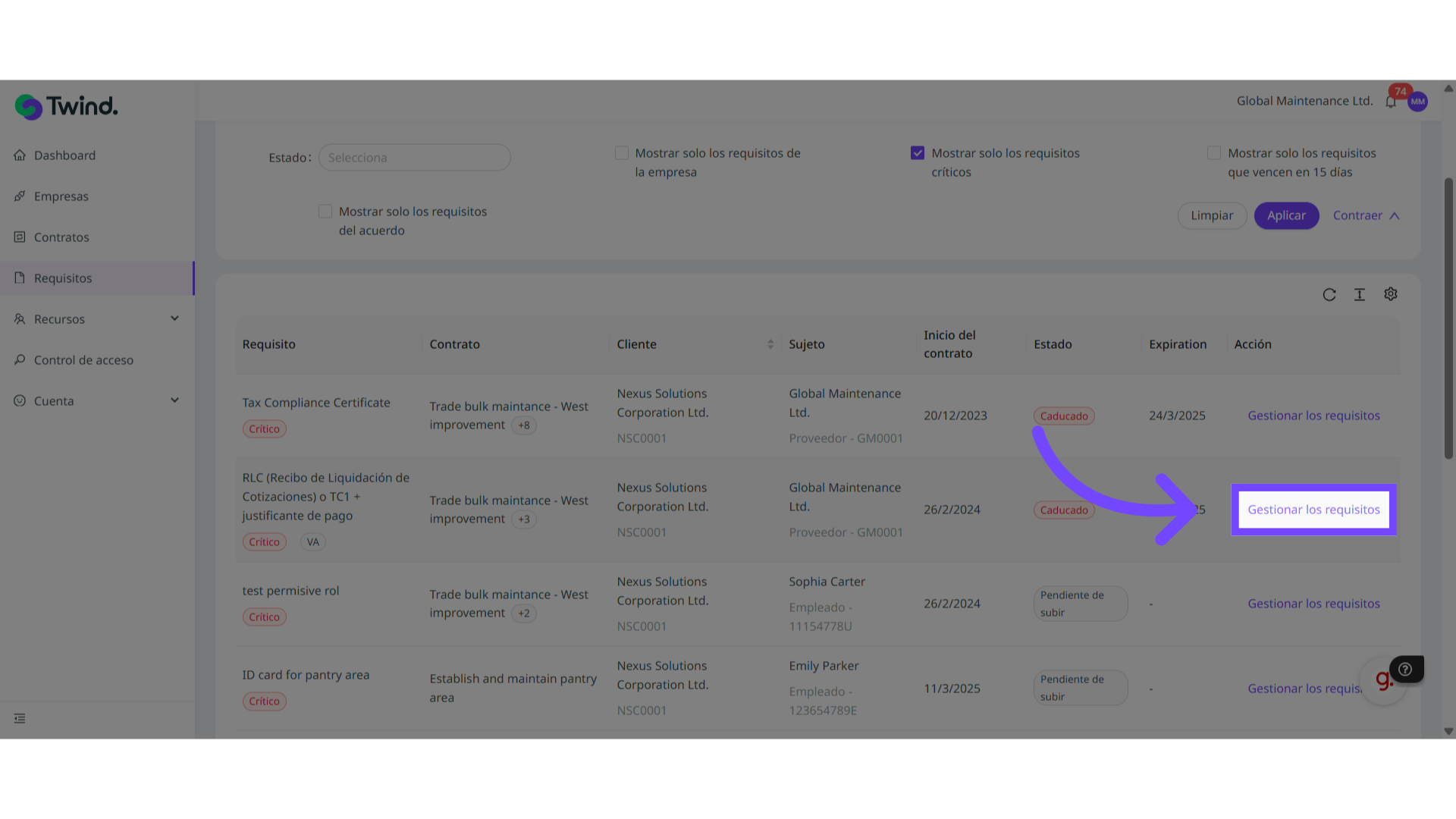
Task: Check requirements expiring in 15 days
Action: pos(1214,153)
